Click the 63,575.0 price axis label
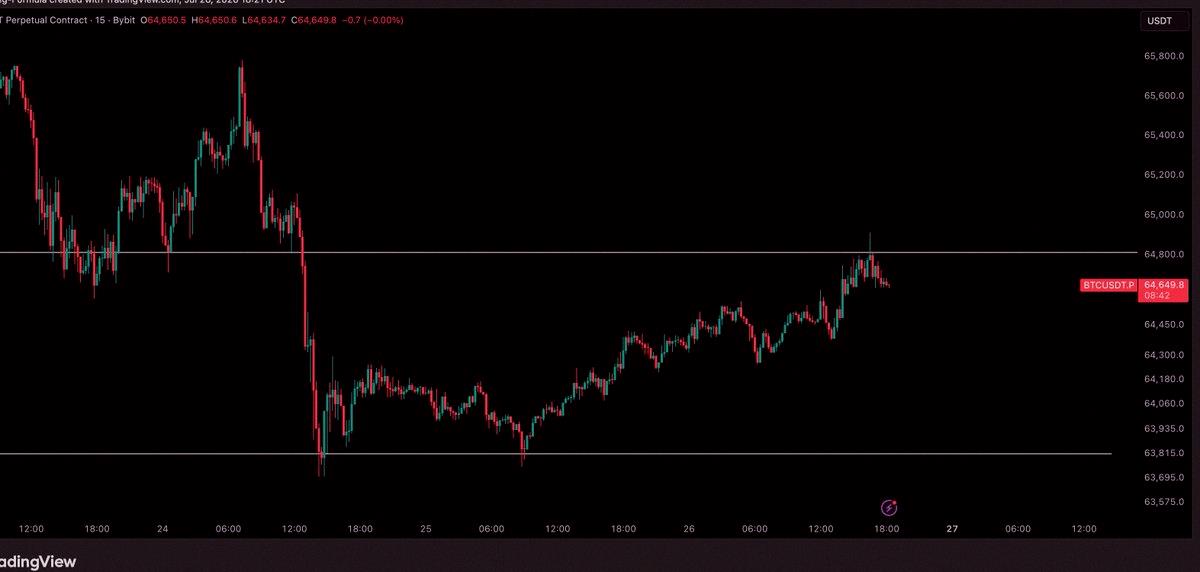 pyautogui.click(x=1163, y=501)
